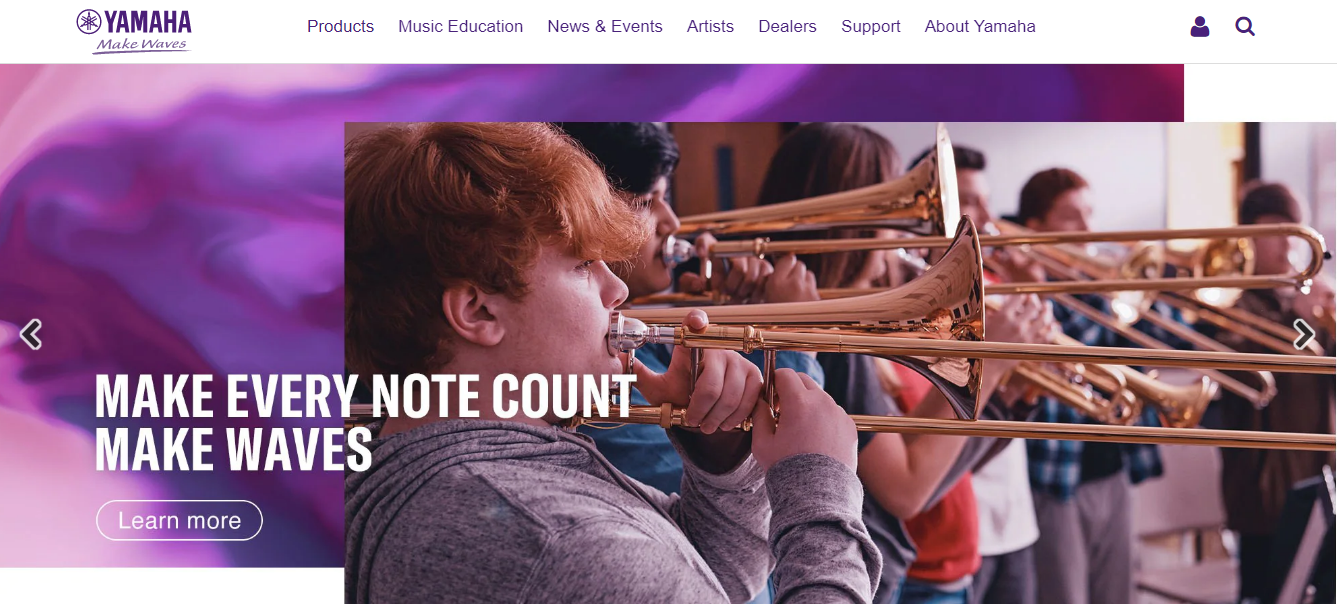Open the Support menu item

[x=870, y=27]
